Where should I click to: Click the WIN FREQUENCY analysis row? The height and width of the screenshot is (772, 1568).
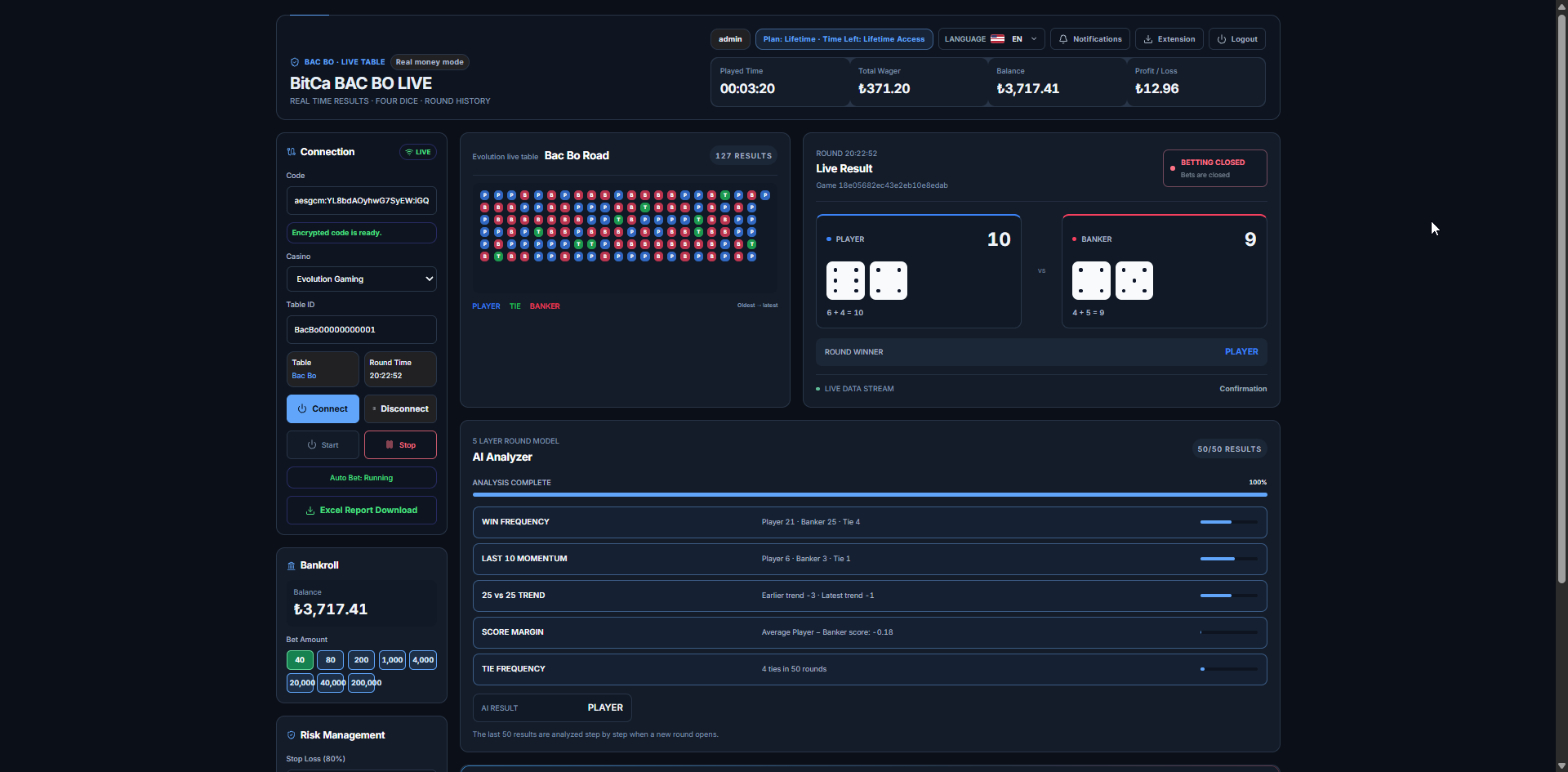click(x=870, y=522)
